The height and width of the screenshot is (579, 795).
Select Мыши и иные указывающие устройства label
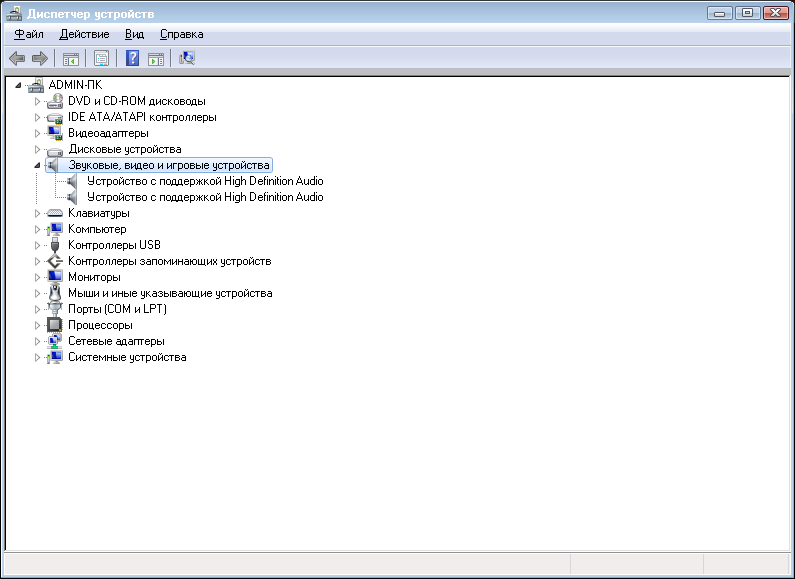click(170, 293)
